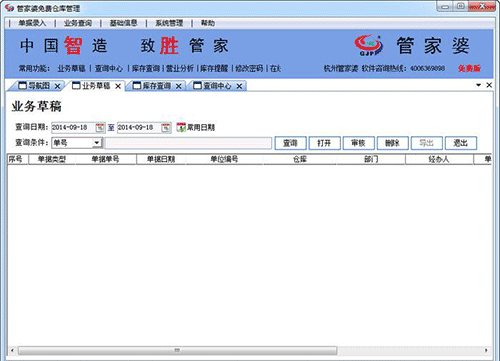Click the horizontal scrollbar thumb

(x=177, y=350)
